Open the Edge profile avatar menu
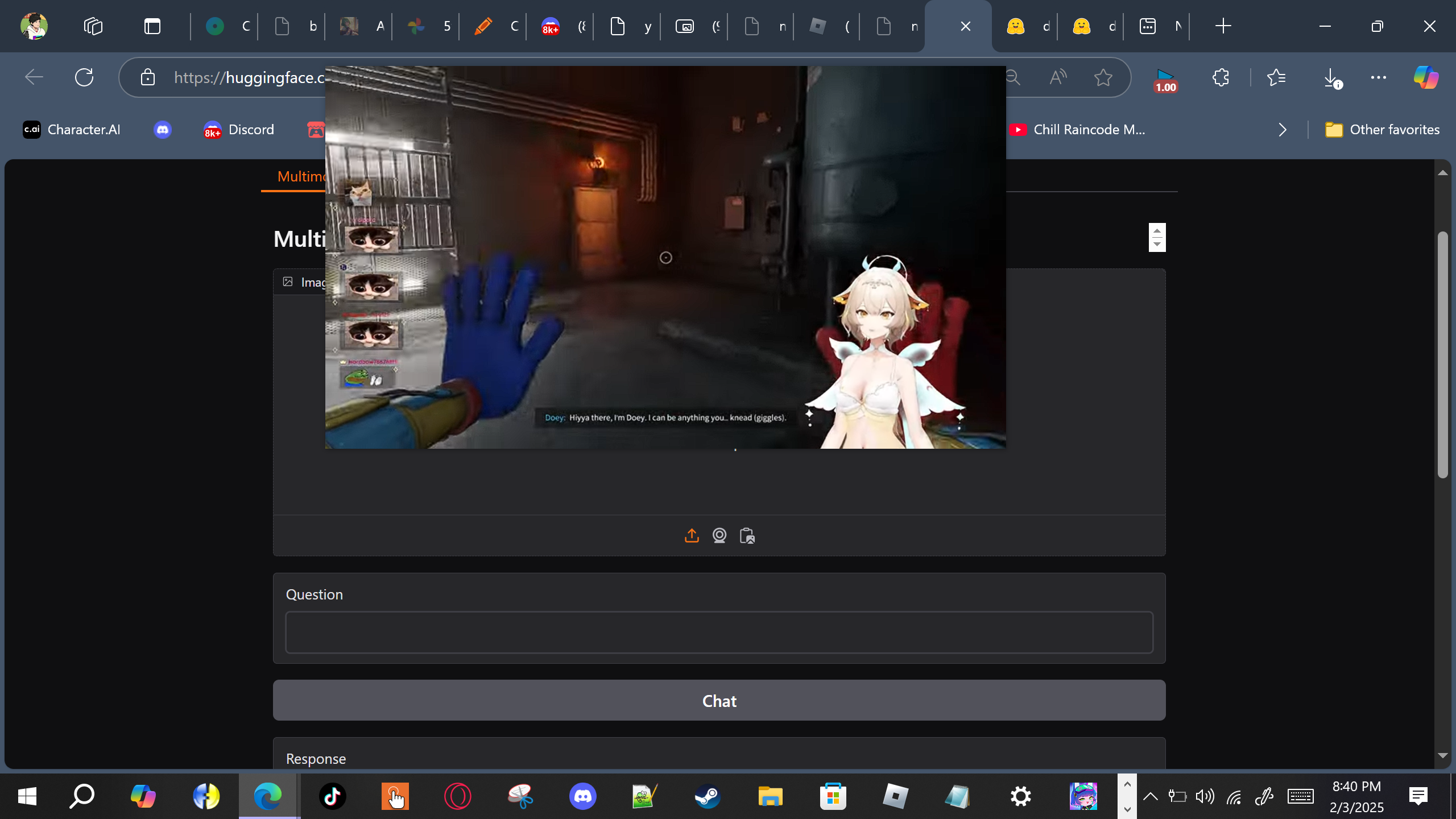1456x819 pixels. [34, 26]
